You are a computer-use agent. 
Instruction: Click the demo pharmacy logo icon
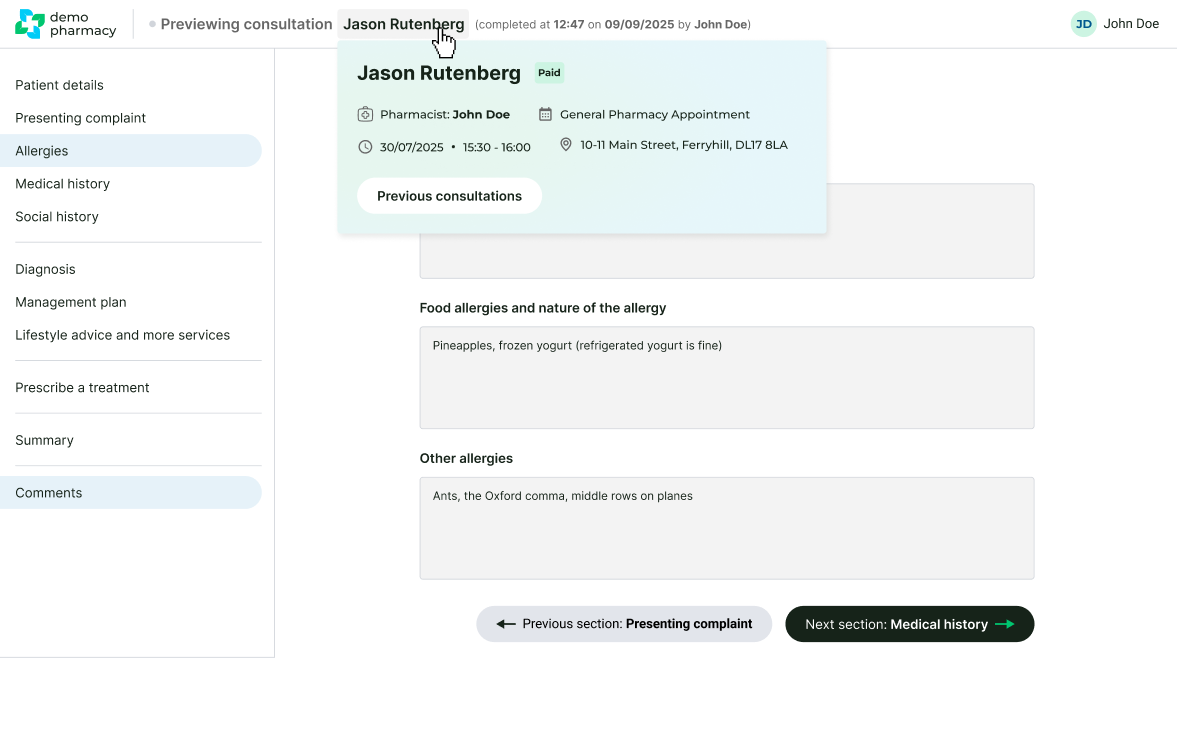point(30,24)
